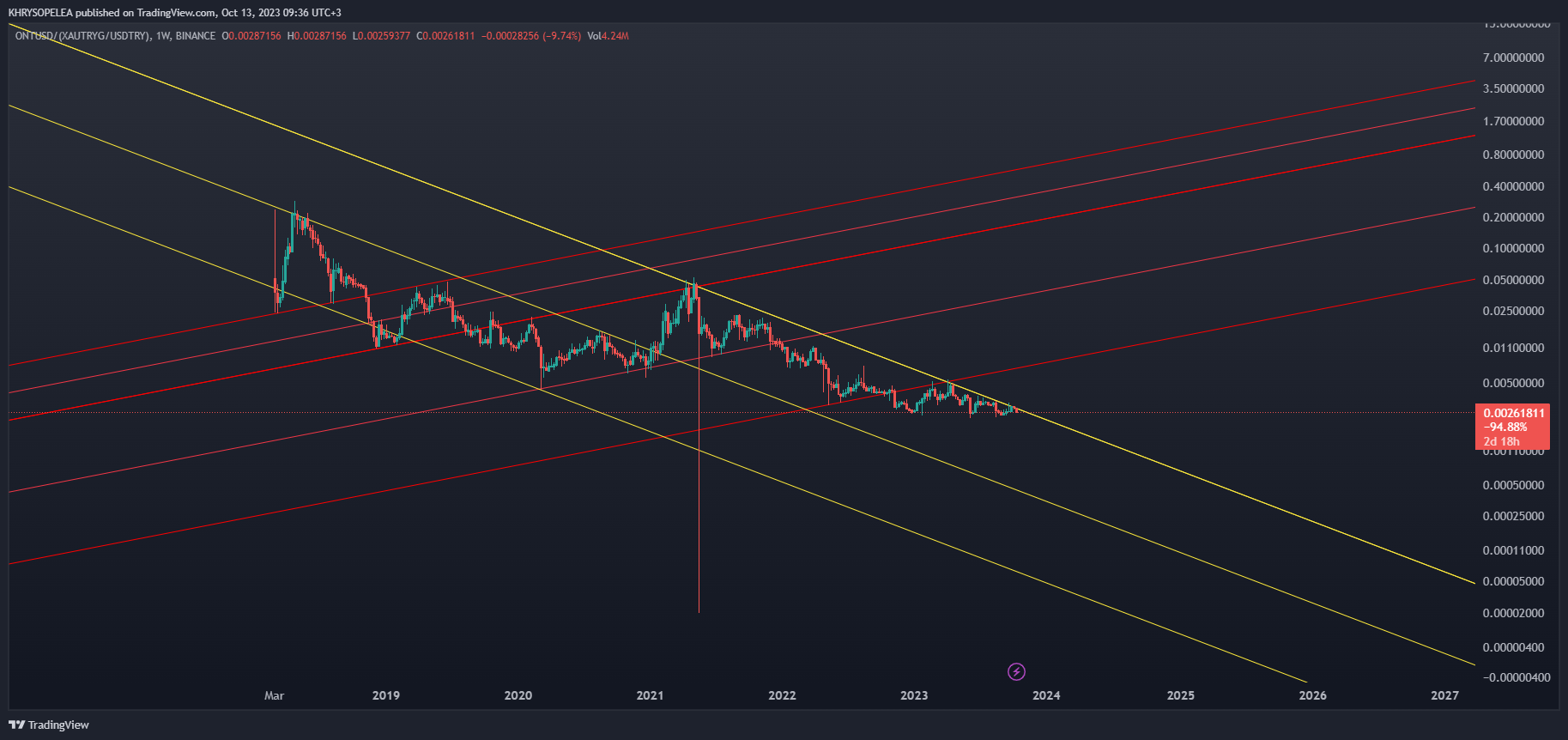
Task: Click price axis label 0.02500000
Action: point(1513,311)
